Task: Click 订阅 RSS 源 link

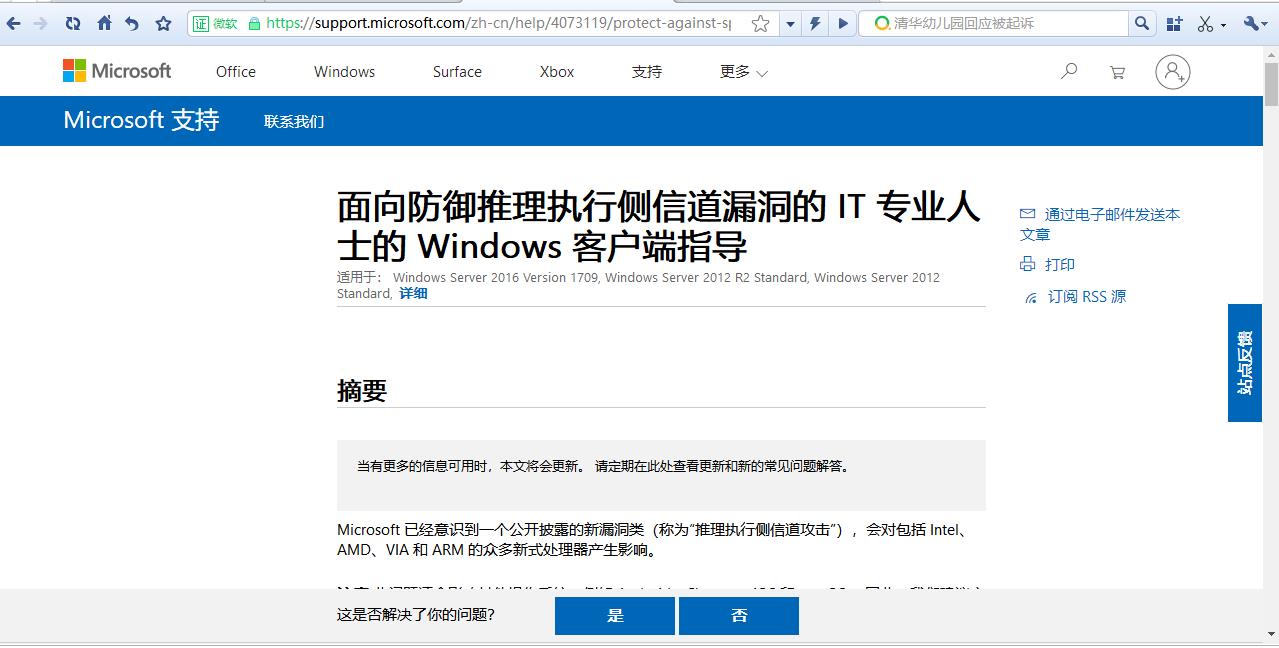Action: [1086, 296]
